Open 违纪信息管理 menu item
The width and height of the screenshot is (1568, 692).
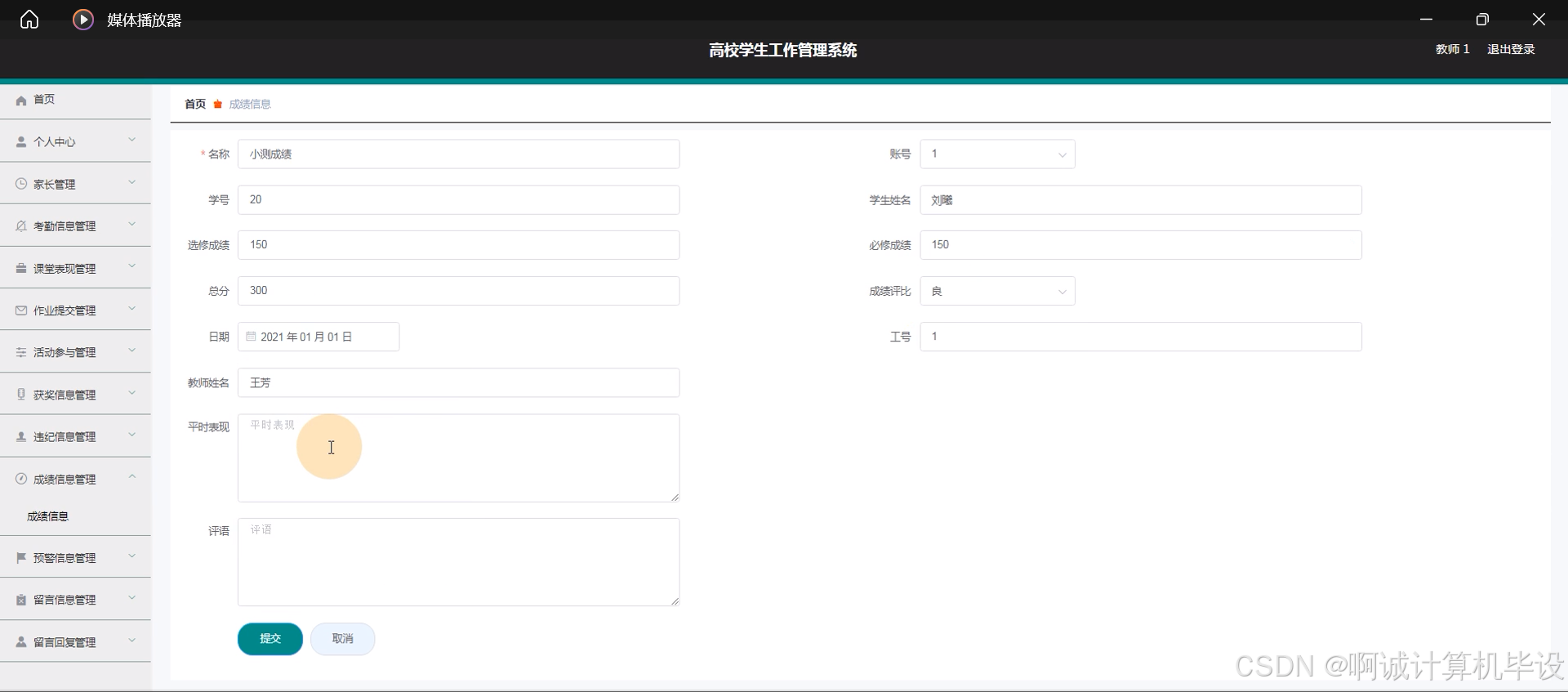pyautogui.click(x=75, y=437)
